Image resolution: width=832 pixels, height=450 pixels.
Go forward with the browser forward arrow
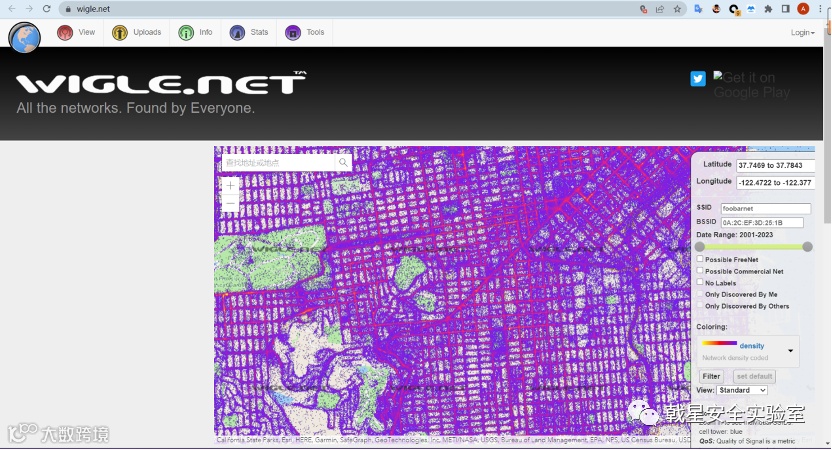(x=29, y=9)
